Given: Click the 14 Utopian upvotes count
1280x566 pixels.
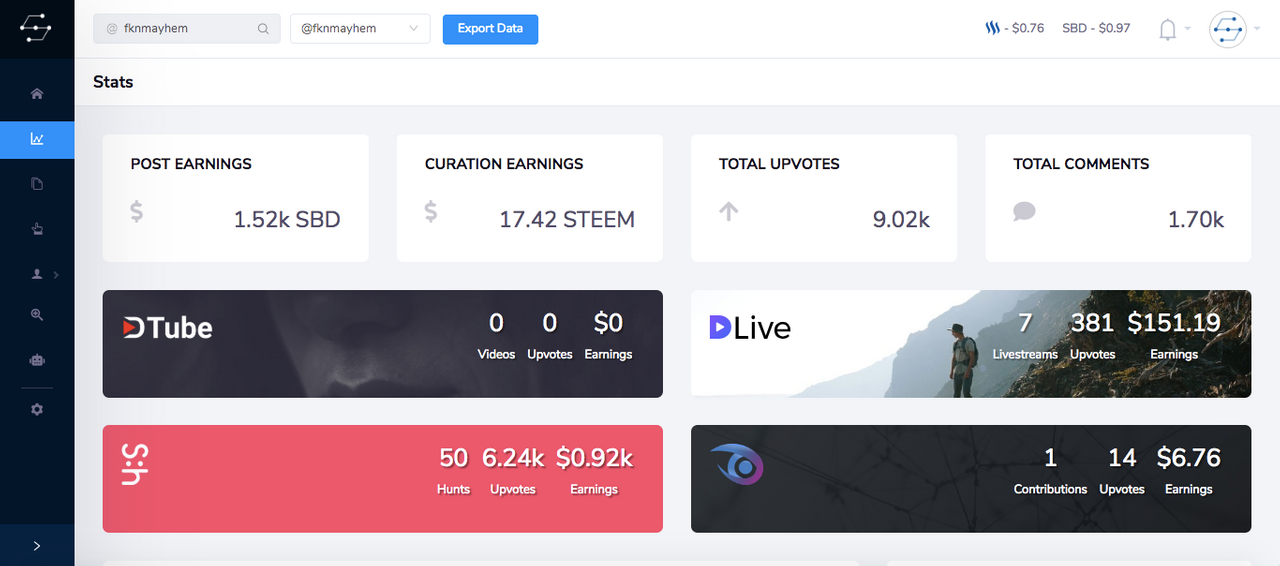Looking at the screenshot, I should (1122, 458).
